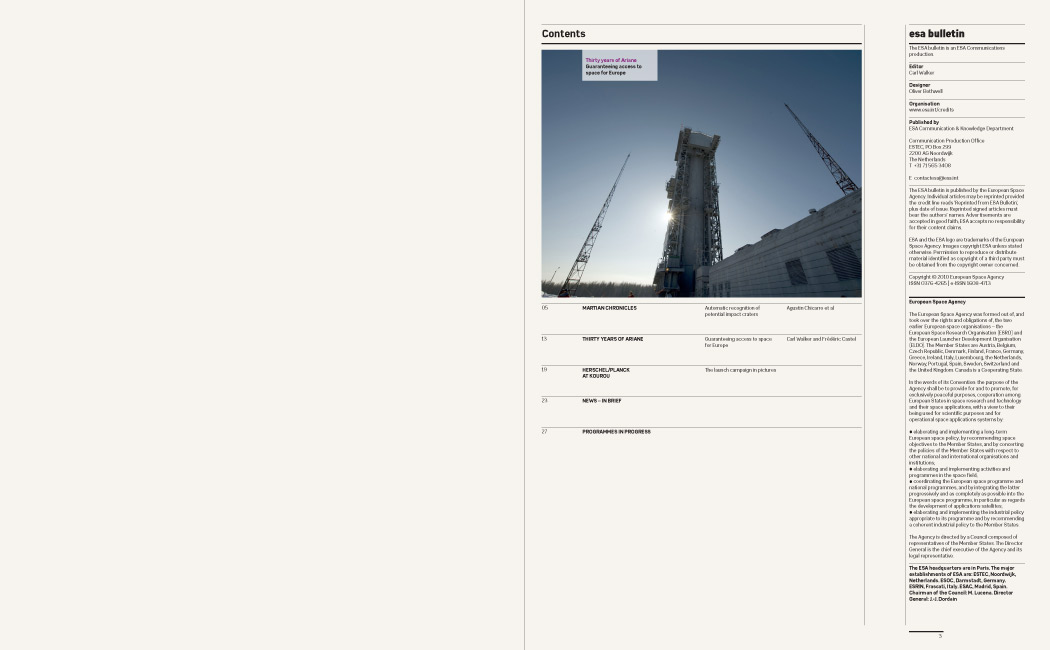The image size is (1050, 650).
Task: Click authors Carl Walker and Frédéric Castel
Action: (821, 339)
